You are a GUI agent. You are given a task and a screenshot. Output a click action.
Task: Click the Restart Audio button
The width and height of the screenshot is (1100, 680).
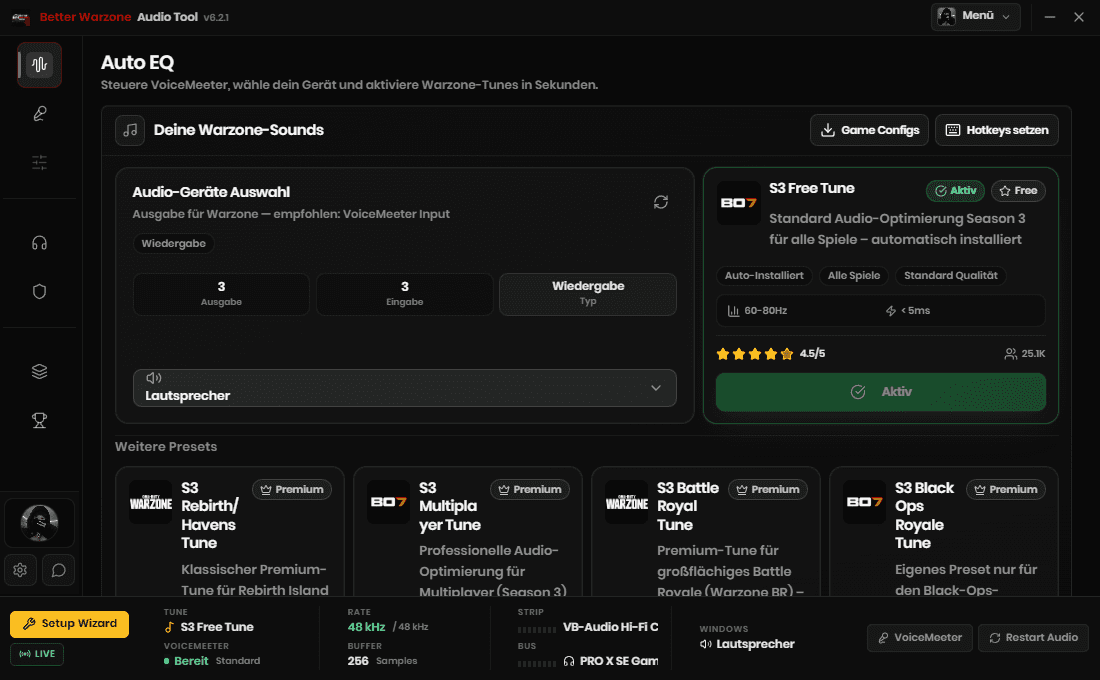[1033, 637]
